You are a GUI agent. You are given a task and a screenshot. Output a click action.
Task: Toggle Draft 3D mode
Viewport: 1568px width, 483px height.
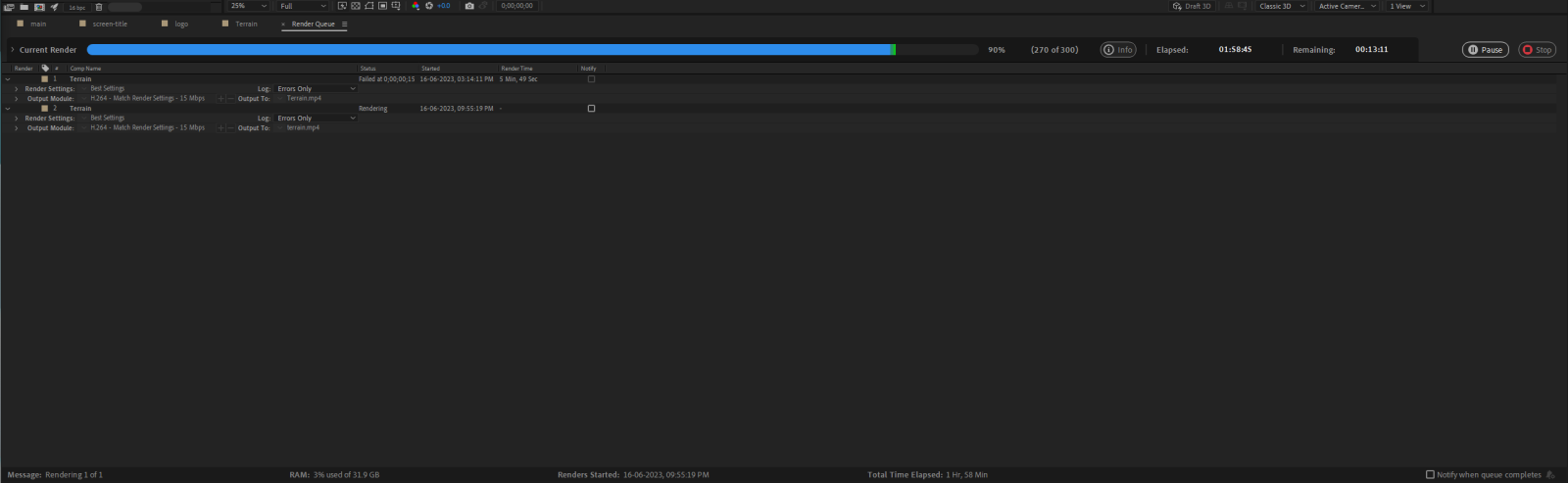coord(1192,6)
